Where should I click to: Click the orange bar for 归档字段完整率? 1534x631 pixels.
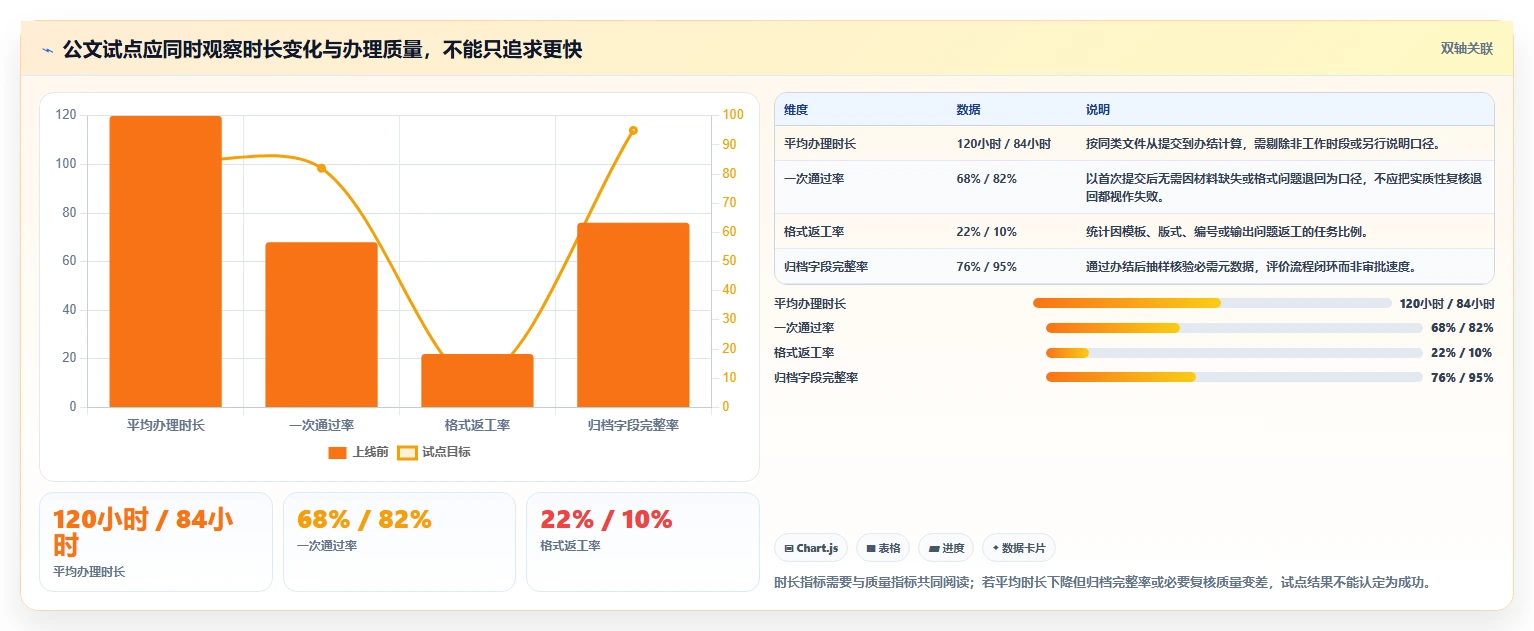pyautogui.click(x=633, y=315)
